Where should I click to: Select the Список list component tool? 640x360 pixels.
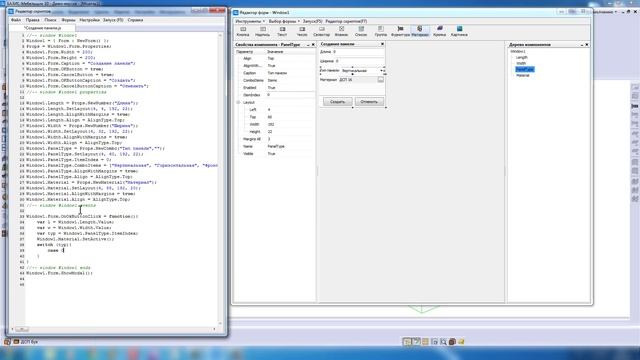(361, 31)
